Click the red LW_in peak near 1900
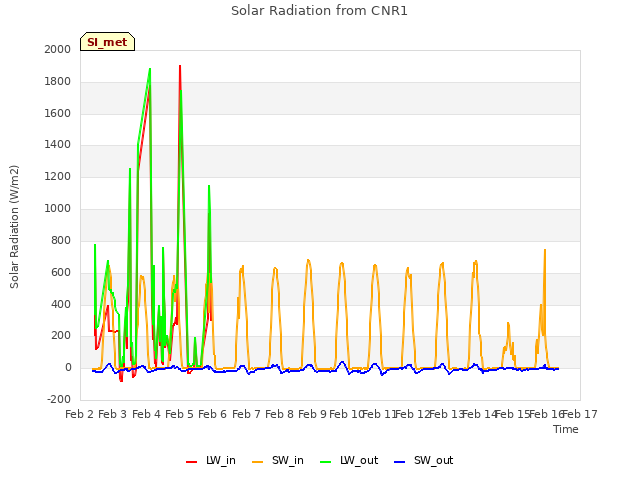Image resolution: width=640 pixels, height=480 pixels. 180,67
